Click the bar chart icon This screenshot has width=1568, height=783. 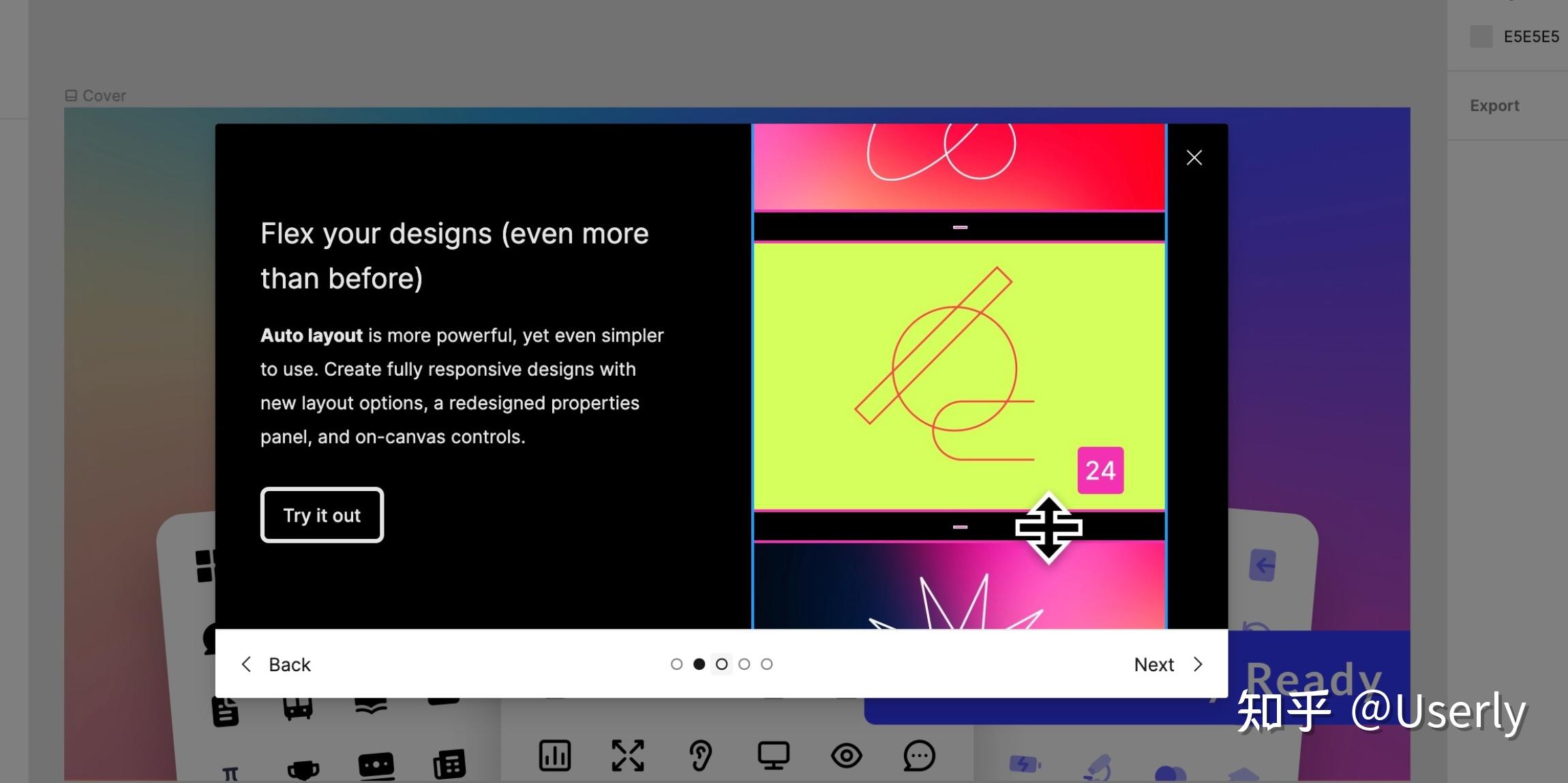[554, 755]
